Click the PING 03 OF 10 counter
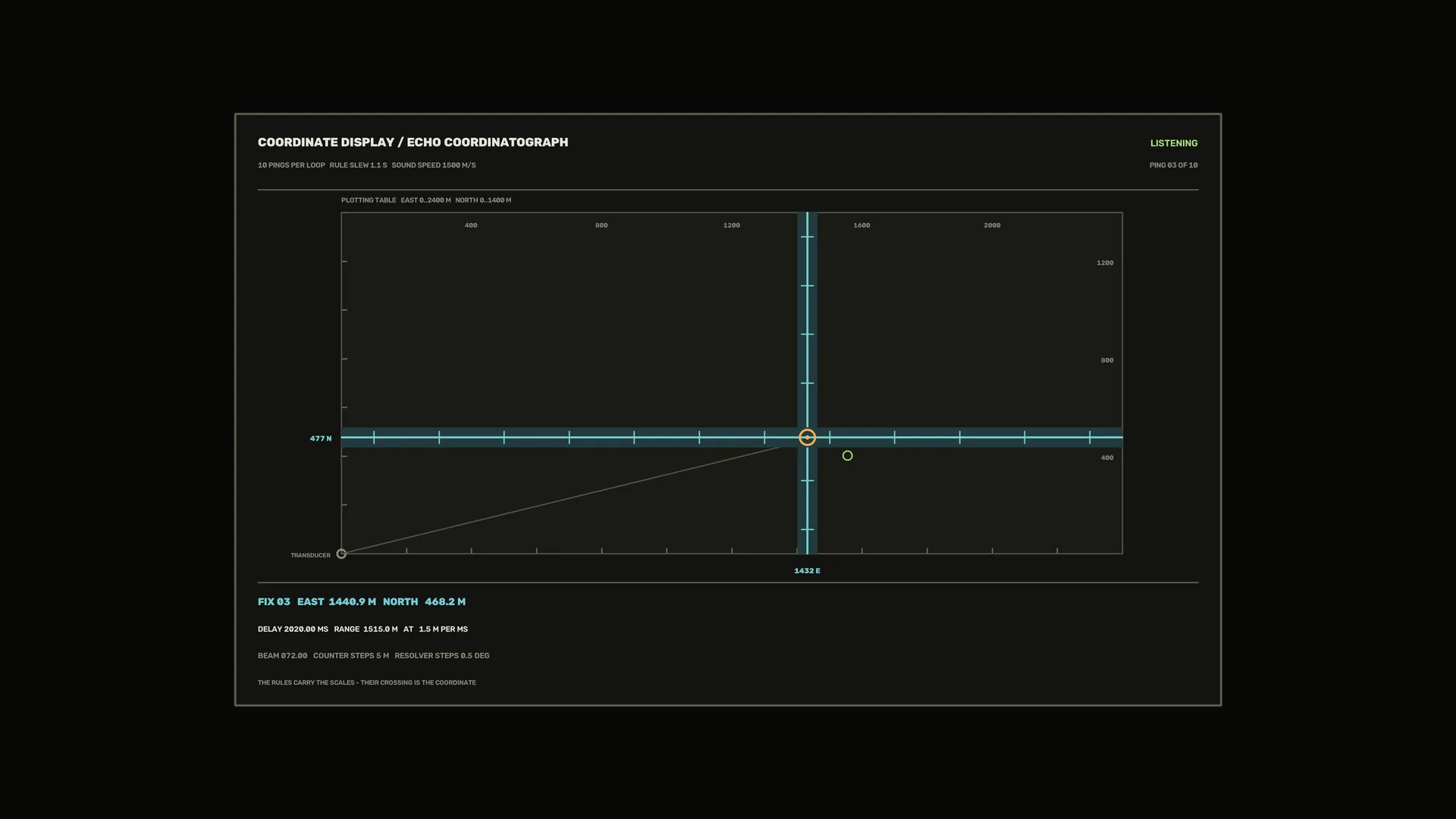Screen dimensions: 1456x819 coord(1174,165)
